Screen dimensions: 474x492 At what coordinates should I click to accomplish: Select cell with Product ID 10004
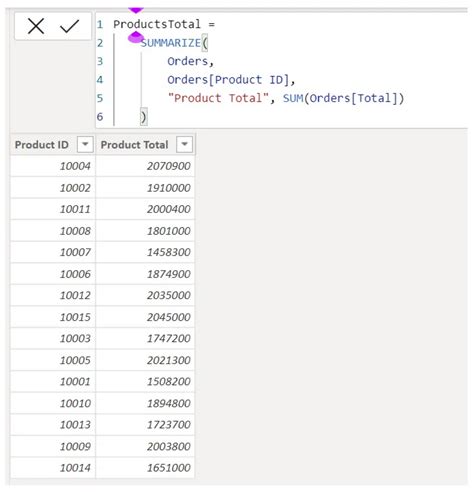[x=53, y=166]
